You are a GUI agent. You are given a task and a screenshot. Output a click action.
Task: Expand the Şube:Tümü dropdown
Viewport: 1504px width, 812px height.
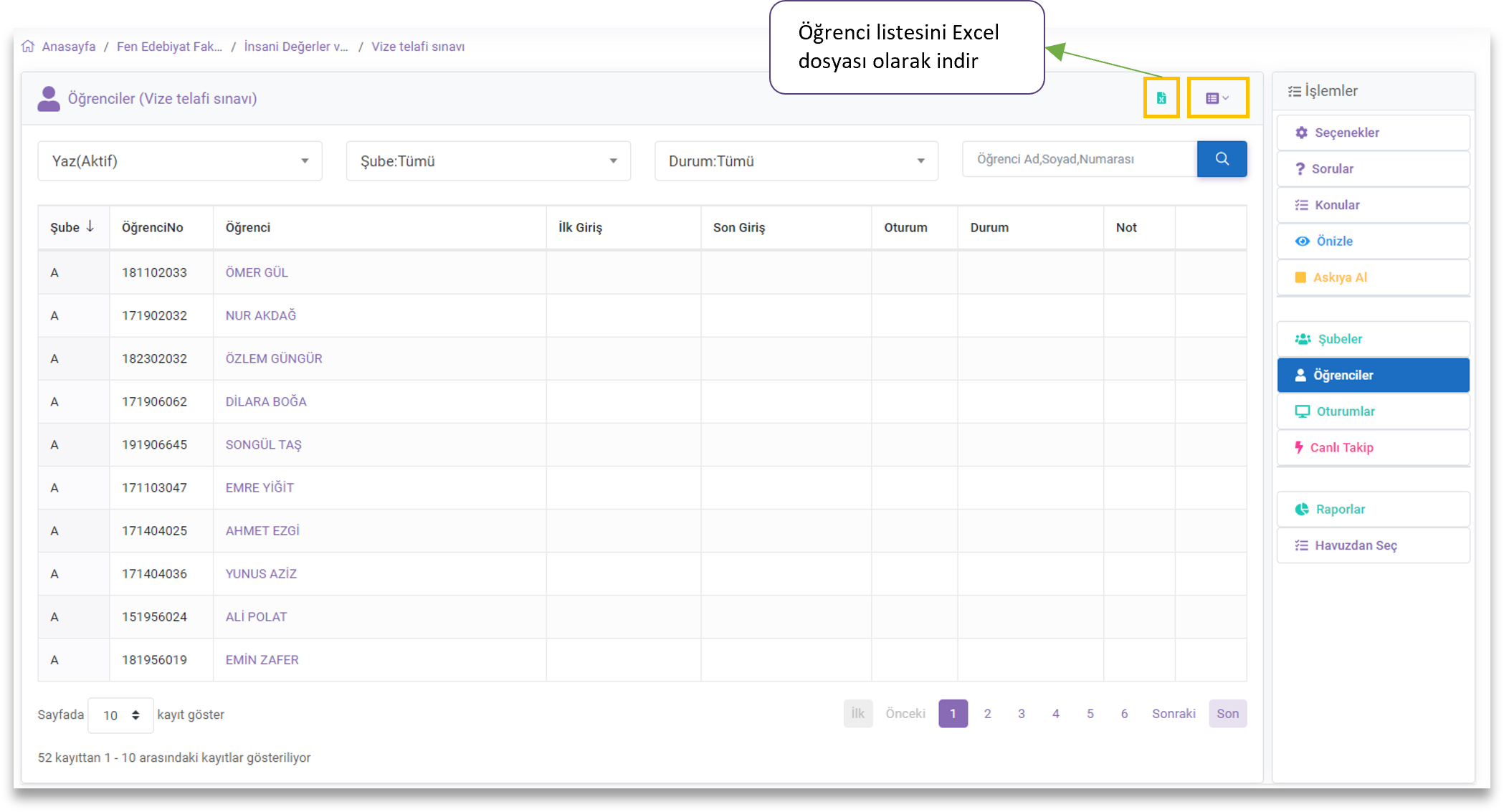(487, 161)
